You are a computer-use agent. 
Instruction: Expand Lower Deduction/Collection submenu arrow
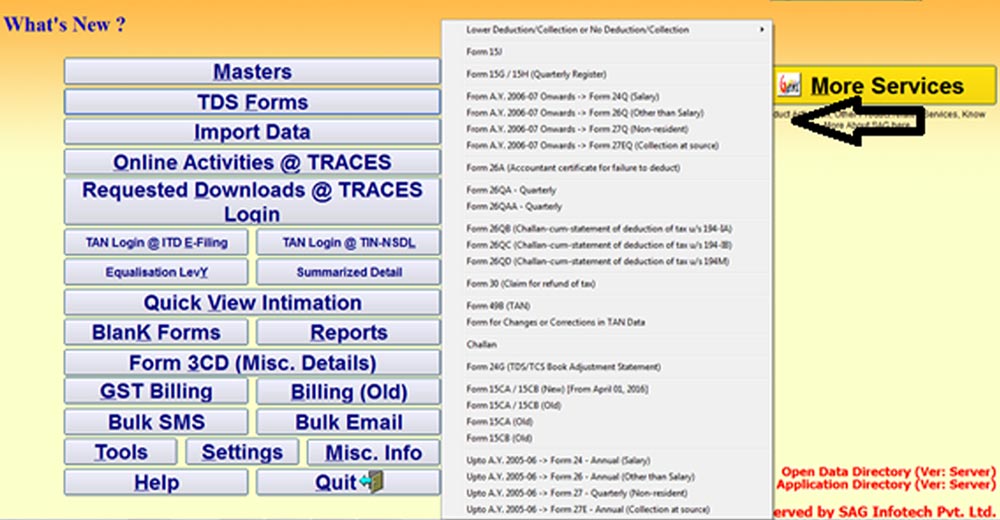point(763,30)
